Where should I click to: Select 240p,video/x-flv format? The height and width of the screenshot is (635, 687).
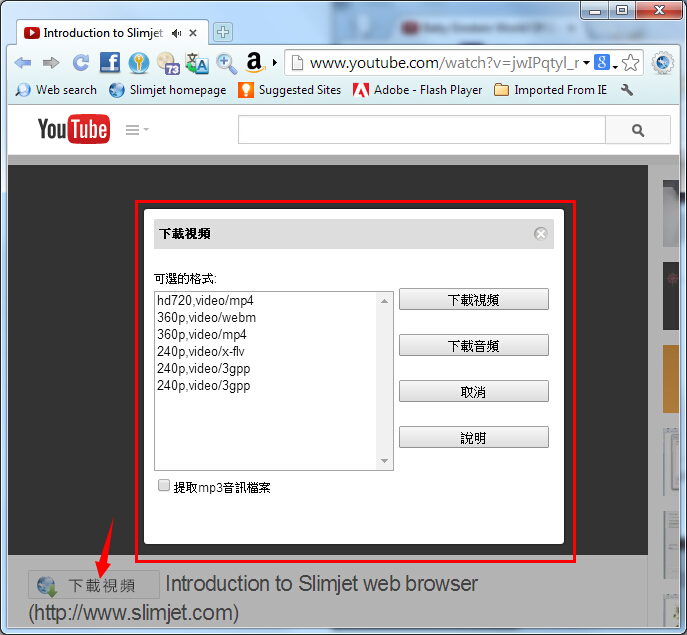266,351
